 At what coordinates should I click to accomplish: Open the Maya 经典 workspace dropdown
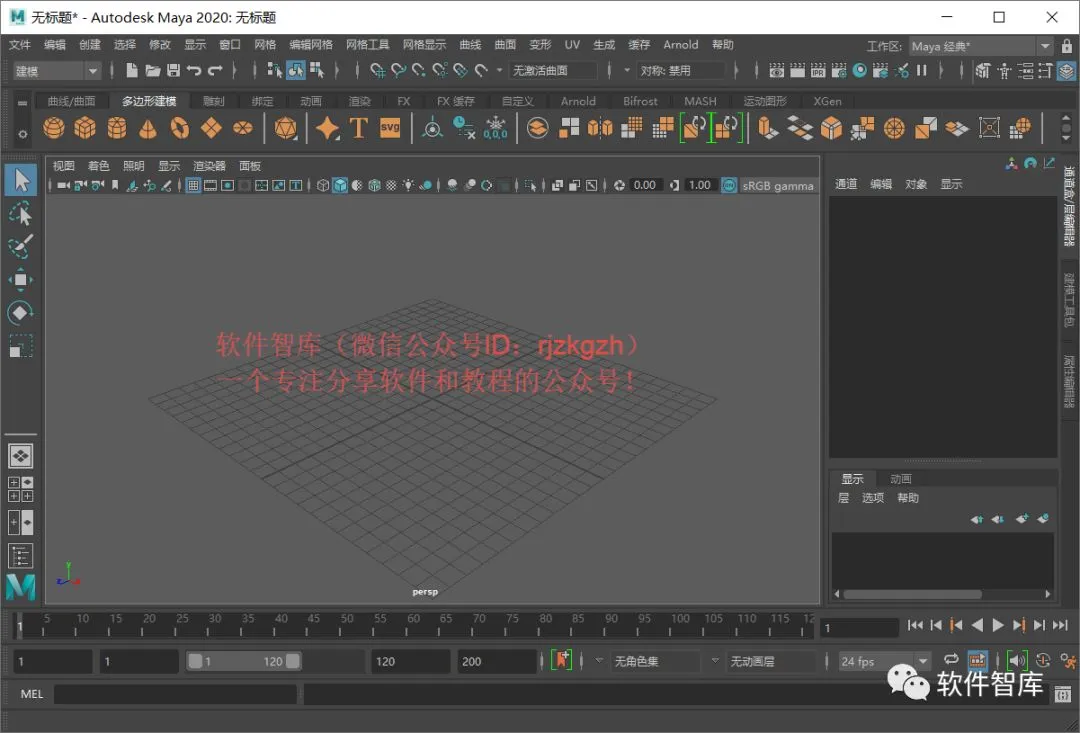click(981, 46)
